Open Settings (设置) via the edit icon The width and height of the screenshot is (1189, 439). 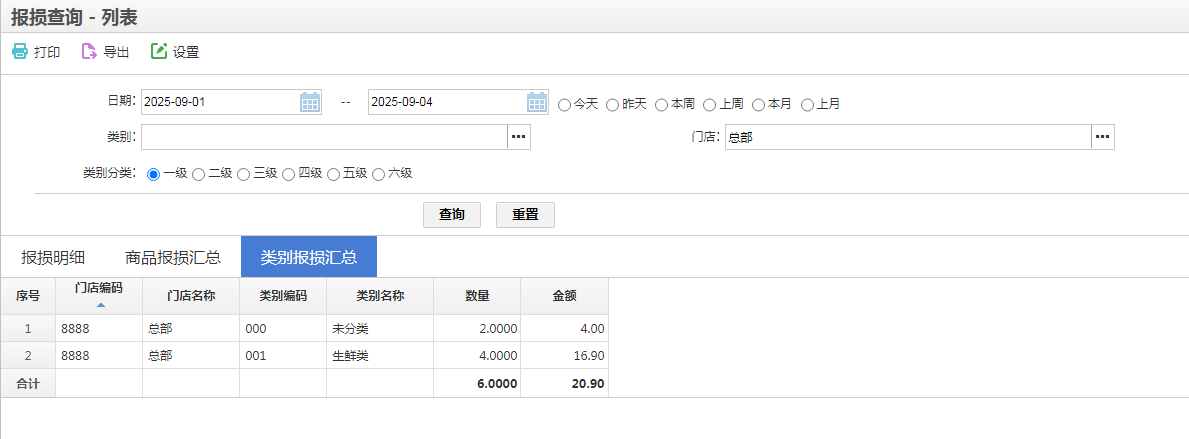[x=158, y=52]
